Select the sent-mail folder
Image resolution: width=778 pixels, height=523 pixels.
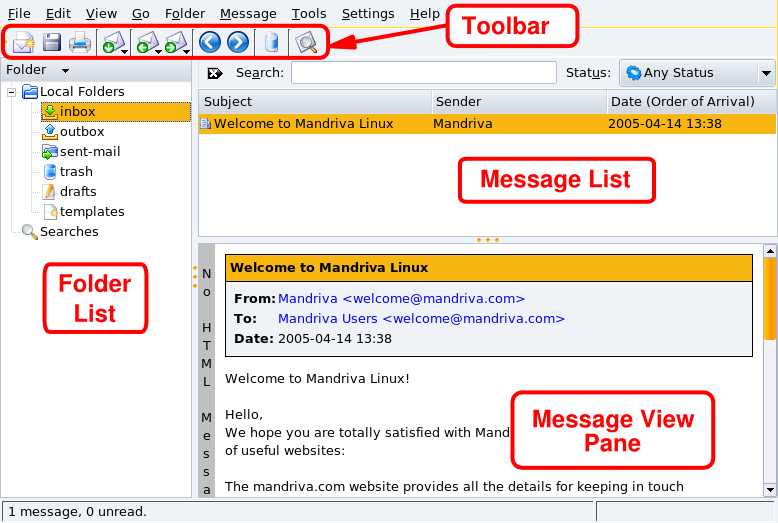click(x=81, y=152)
